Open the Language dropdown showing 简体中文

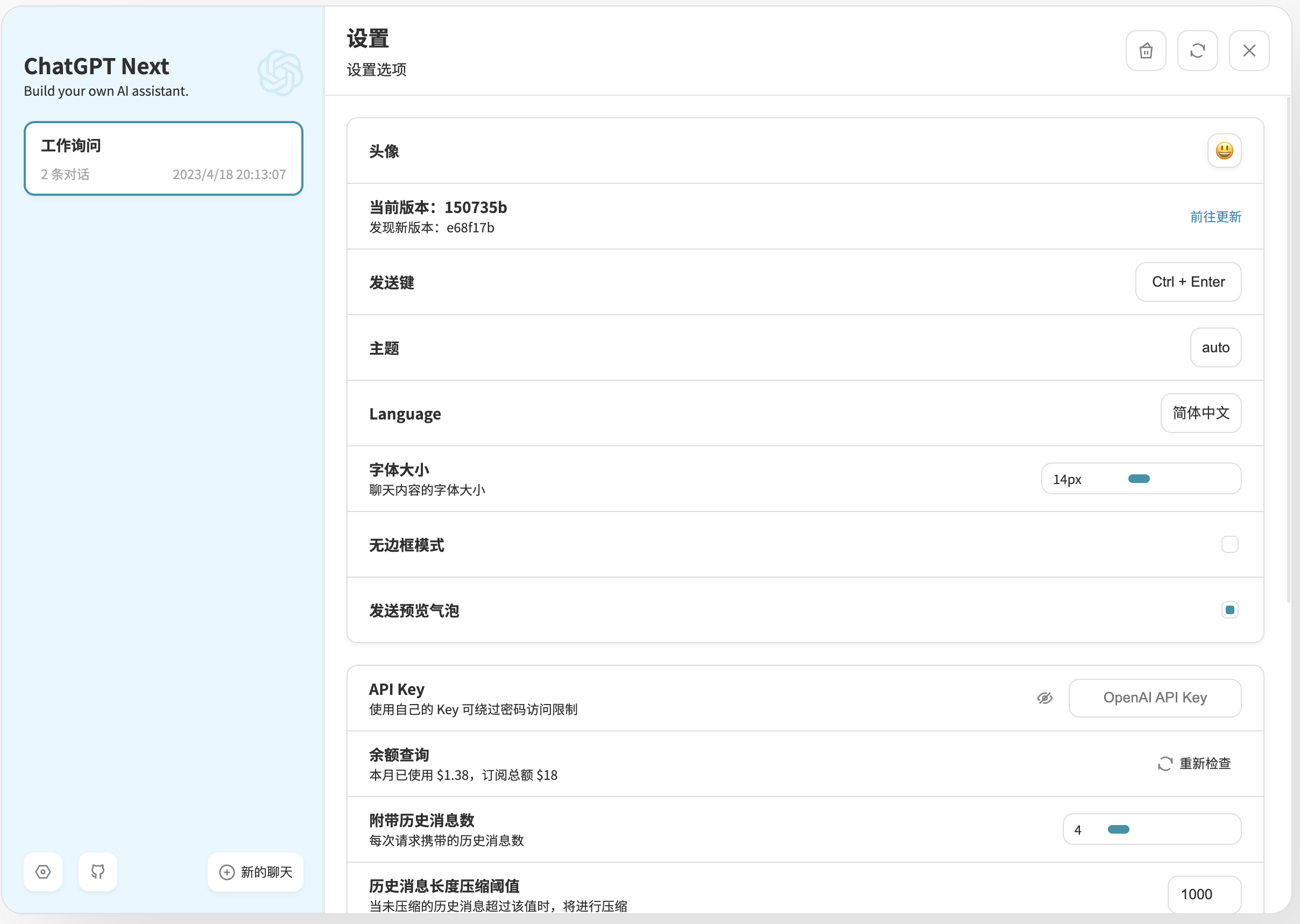tap(1201, 413)
